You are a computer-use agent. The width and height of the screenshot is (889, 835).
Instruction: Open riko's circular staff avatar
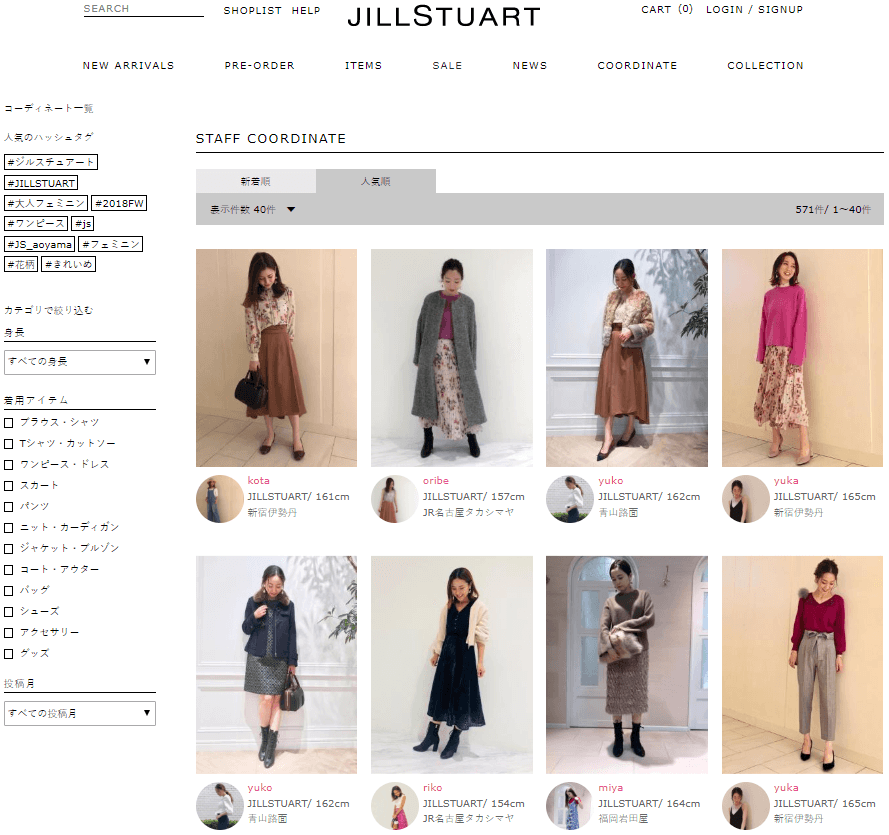tap(395, 805)
